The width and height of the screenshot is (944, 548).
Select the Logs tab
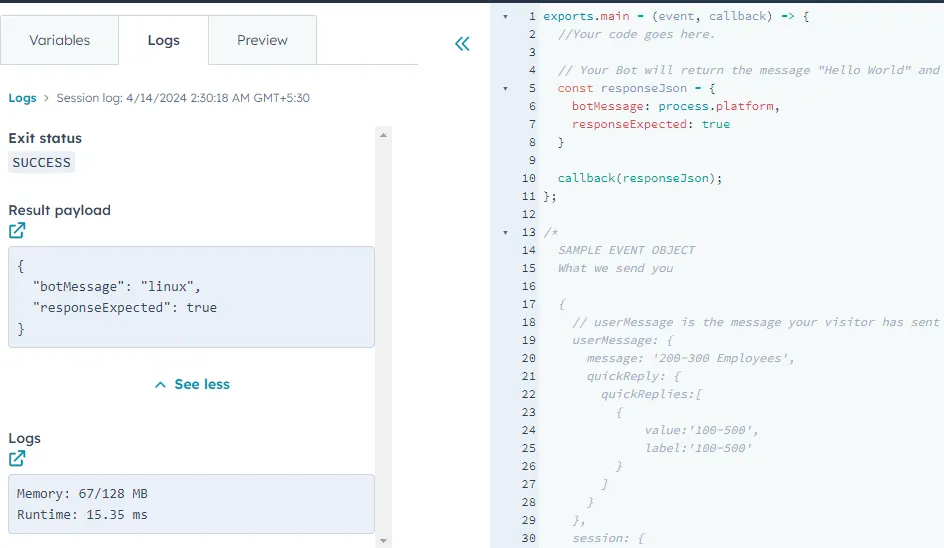[163, 41]
